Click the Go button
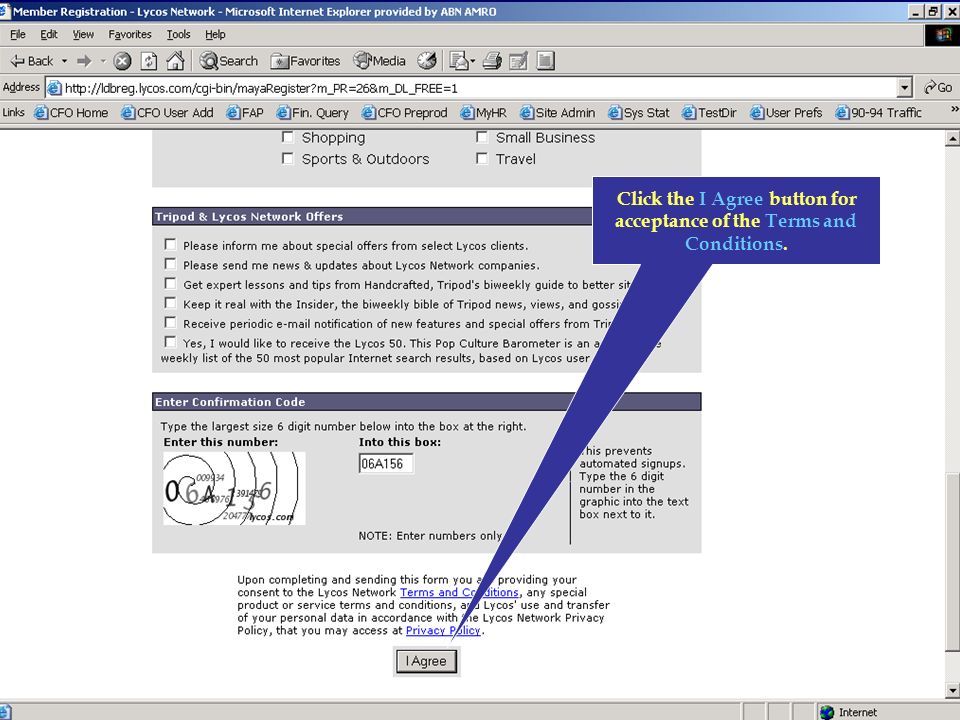Screen dimensions: 960x720 coord(937,88)
